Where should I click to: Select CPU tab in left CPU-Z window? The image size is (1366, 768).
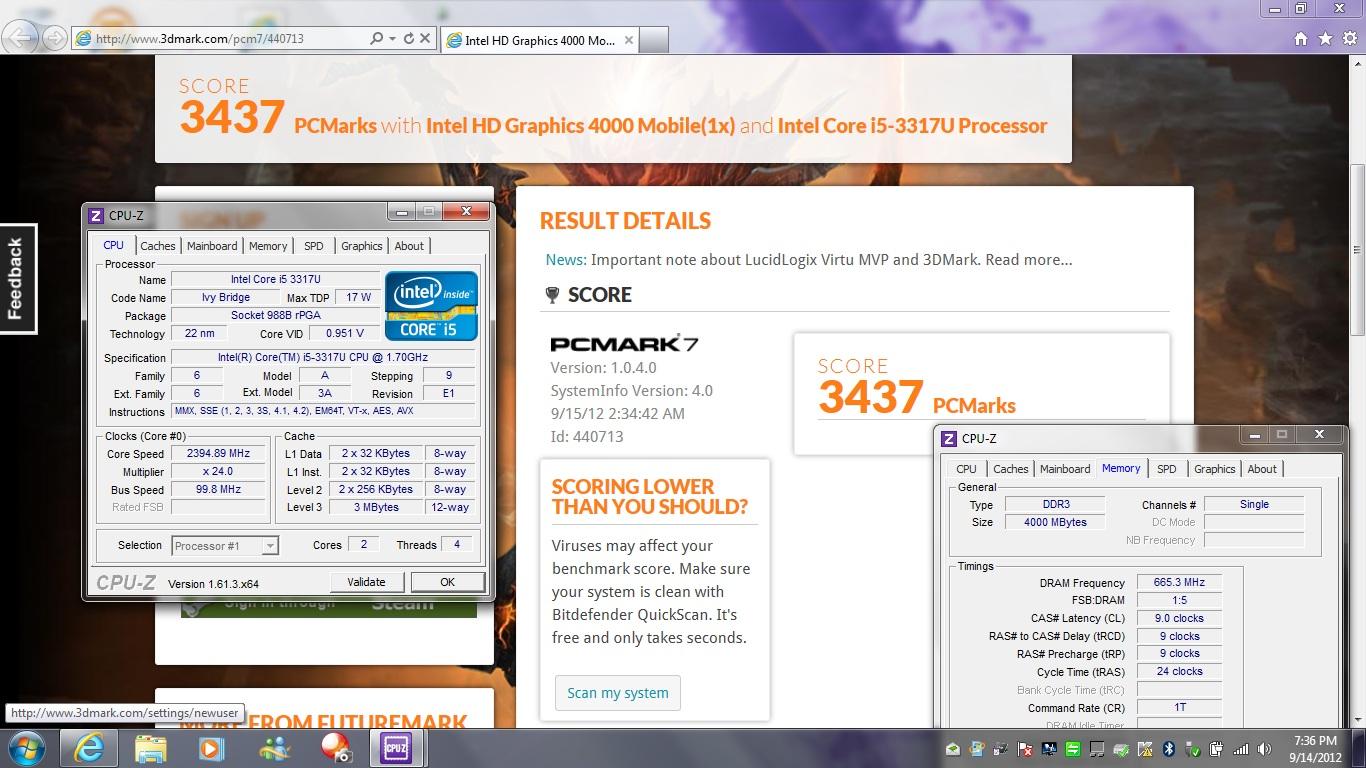[114, 245]
